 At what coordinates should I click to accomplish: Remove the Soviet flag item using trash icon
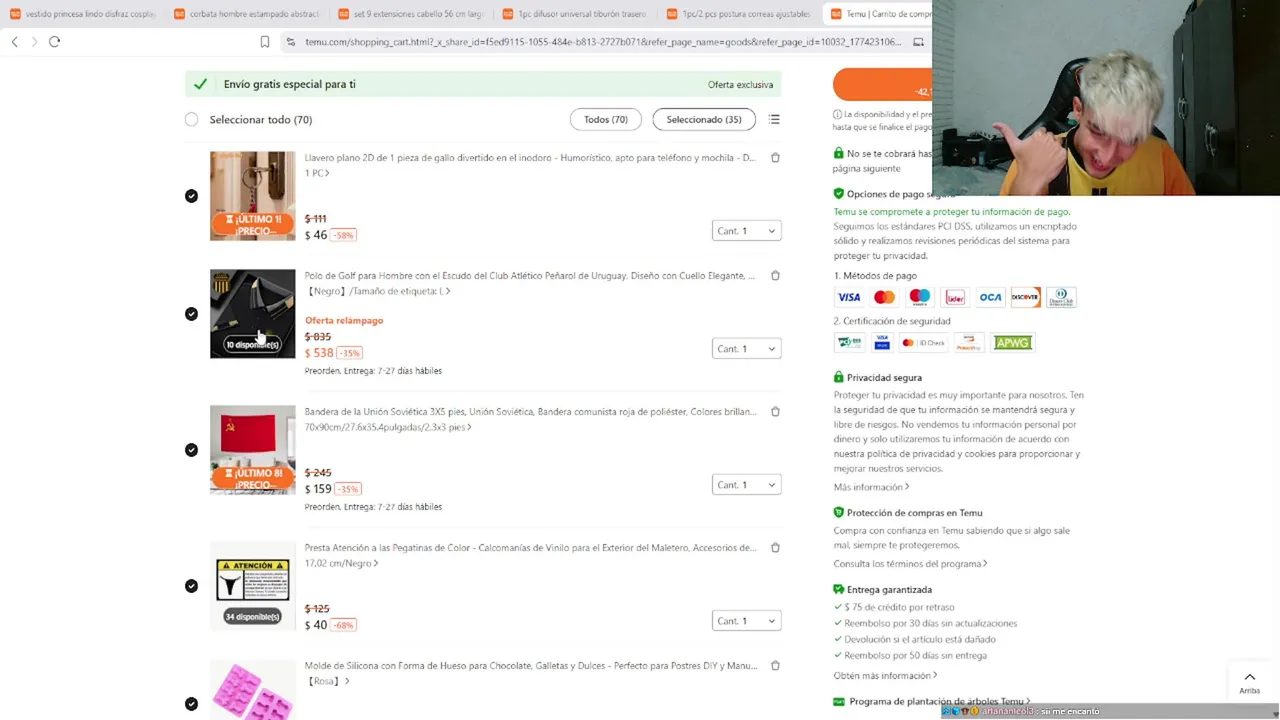click(x=775, y=412)
